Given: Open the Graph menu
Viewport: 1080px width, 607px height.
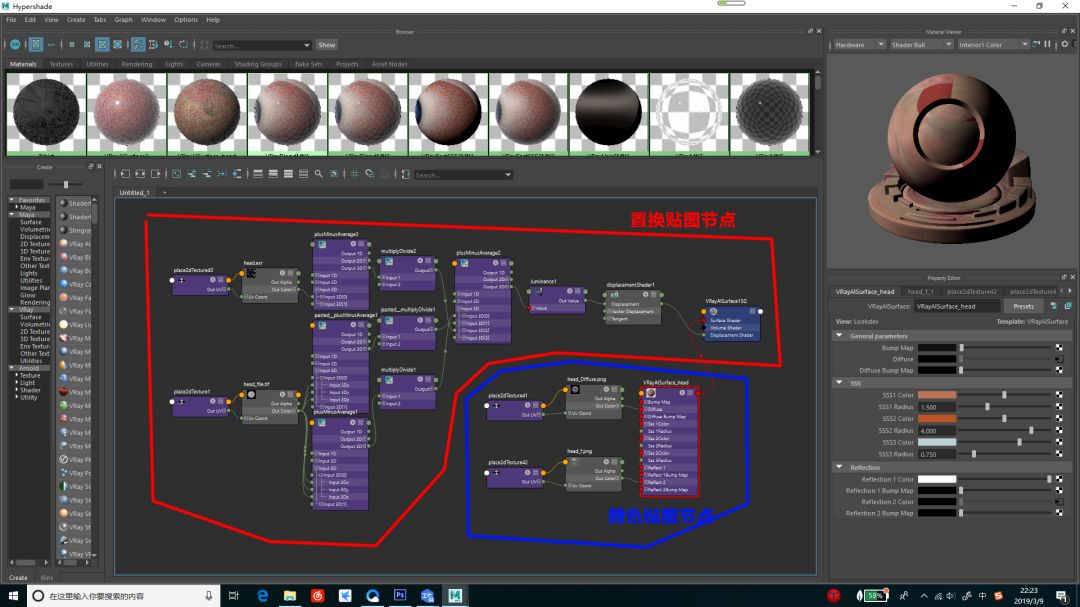Looking at the screenshot, I should tap(123, 20).
